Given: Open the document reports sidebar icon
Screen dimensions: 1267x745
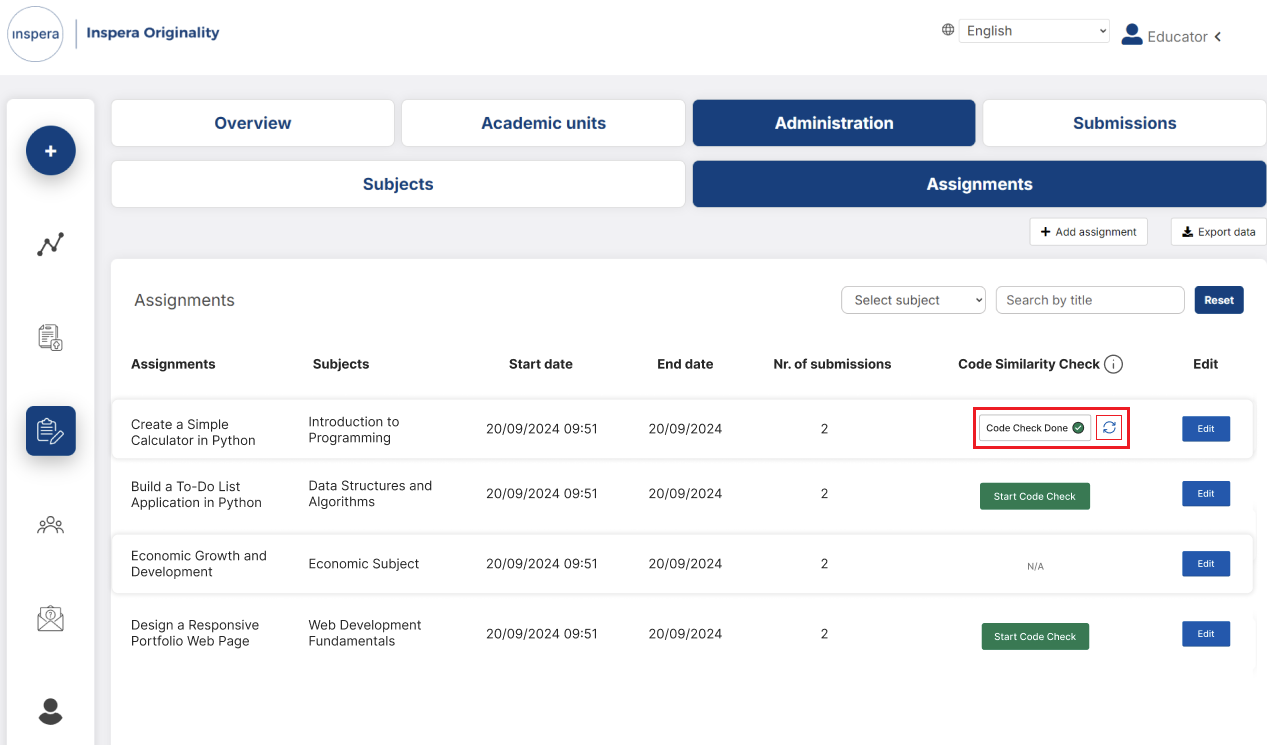Looking at the screenshot, I should tap(51, 338).
